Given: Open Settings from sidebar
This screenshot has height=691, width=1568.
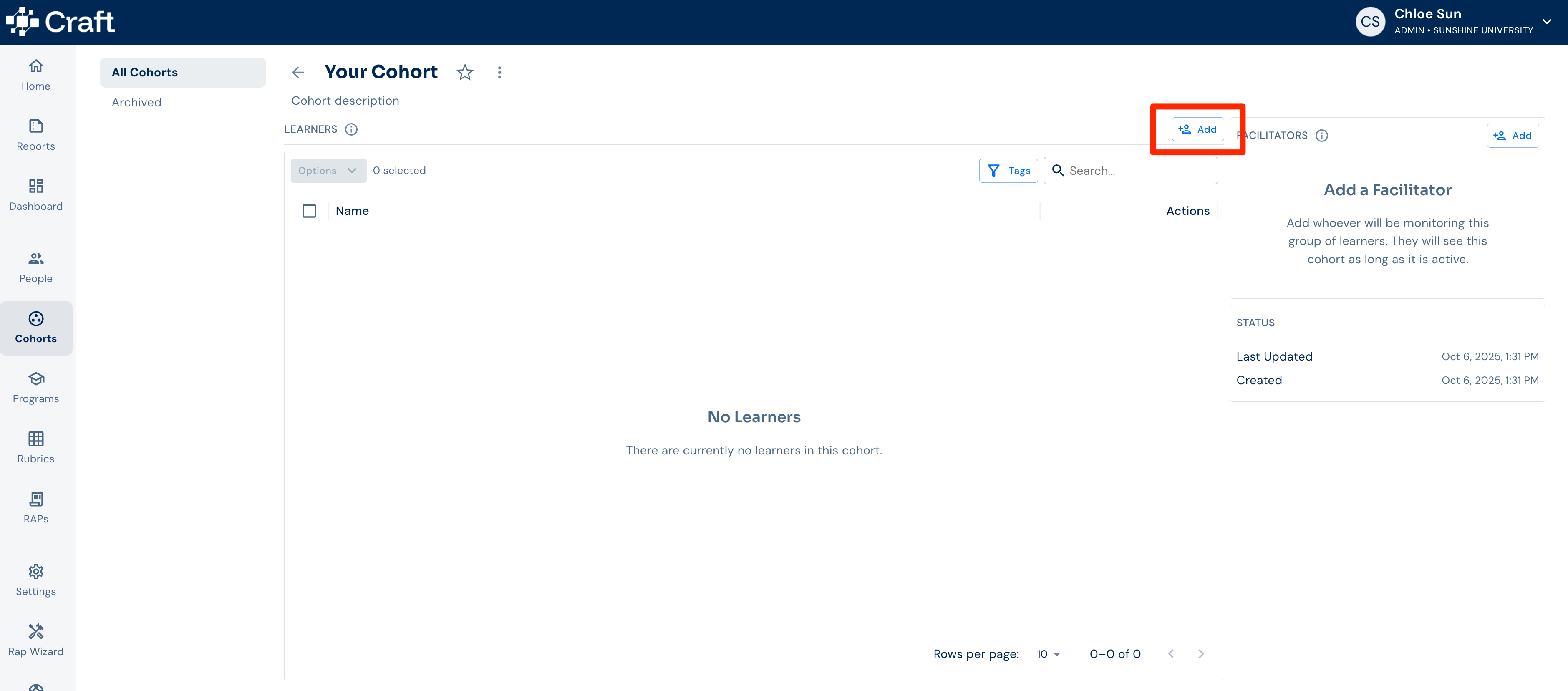Looking at the screenshot, I should [x=36, y=581].
